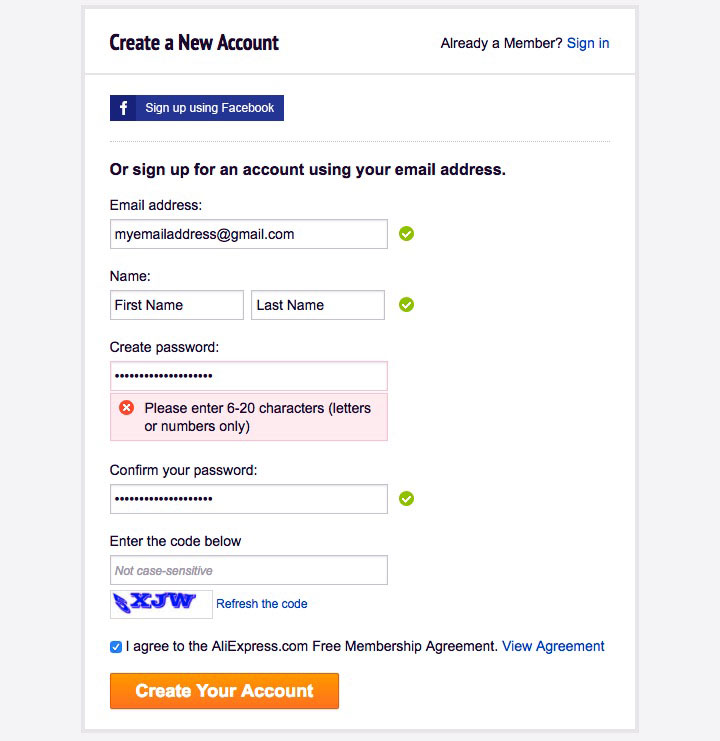The image size is (720, 741).
Task: Click the Create a New Account heading
Action: pyautogui.click(x=194, y=43)
